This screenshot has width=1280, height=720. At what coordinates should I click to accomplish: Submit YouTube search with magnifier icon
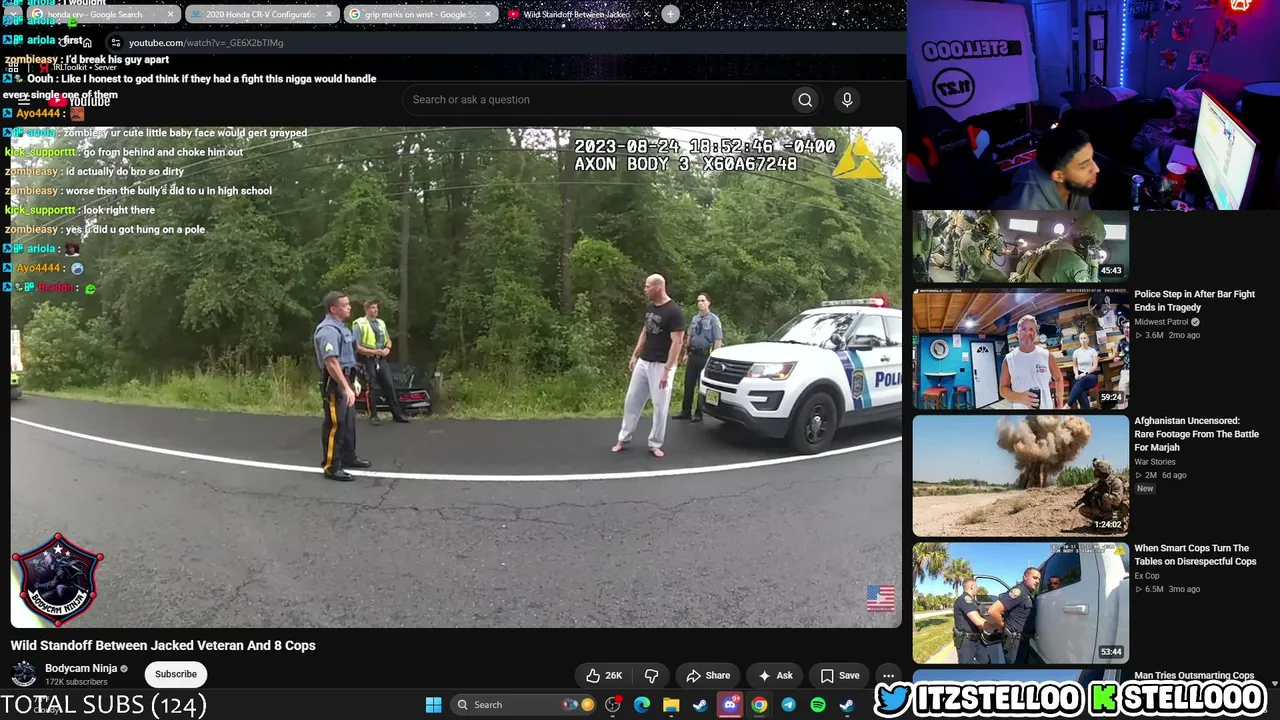tap(805, 100)
